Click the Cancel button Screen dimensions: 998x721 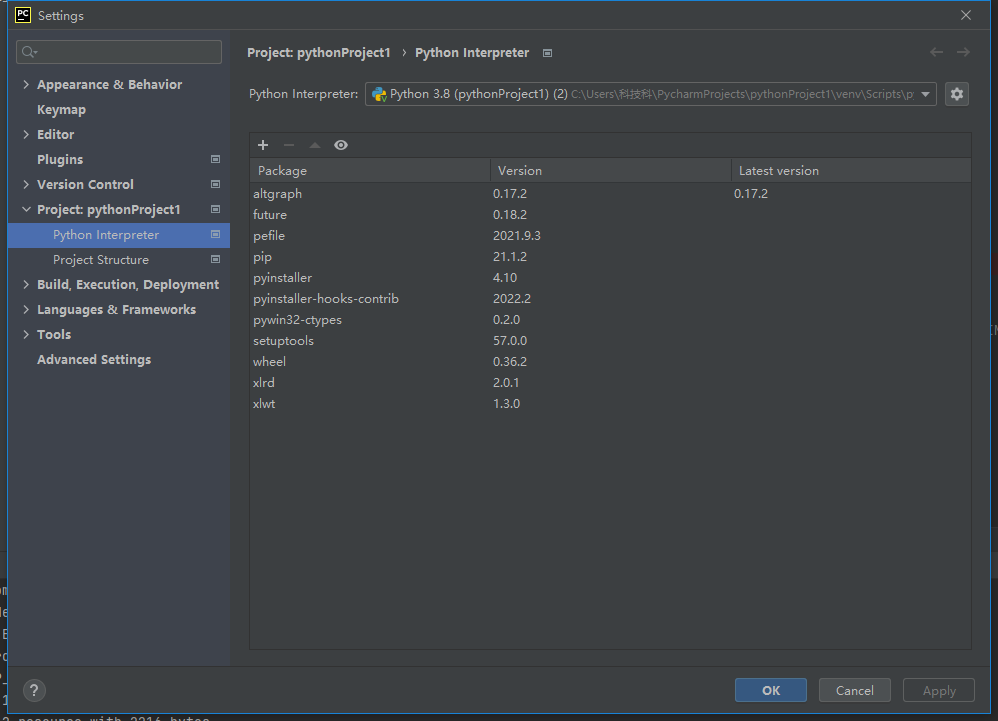[x=854, y=690]
